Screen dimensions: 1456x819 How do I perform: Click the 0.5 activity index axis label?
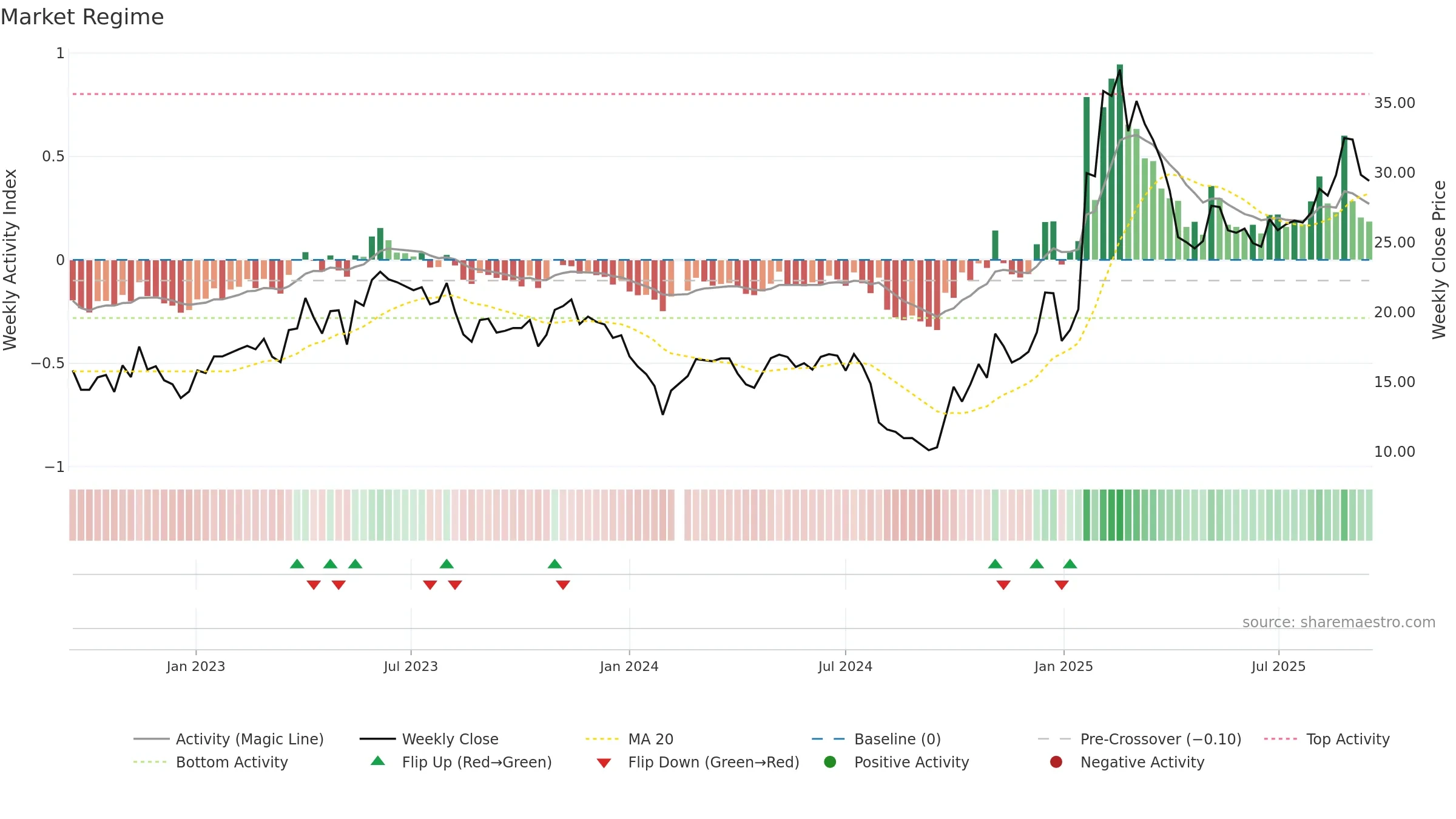[53, 157]
